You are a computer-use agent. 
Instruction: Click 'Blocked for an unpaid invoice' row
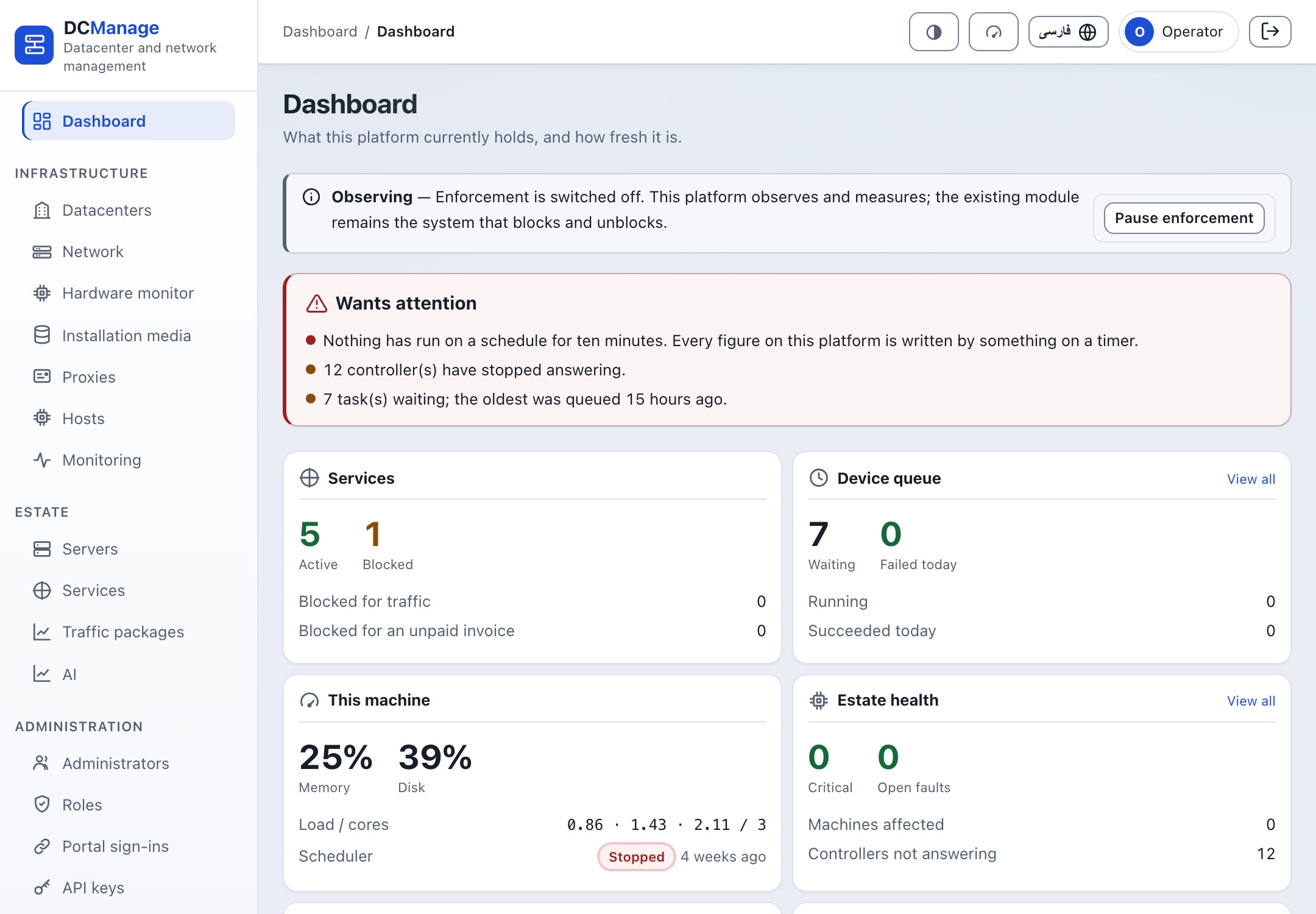click(x=532, y=631)
